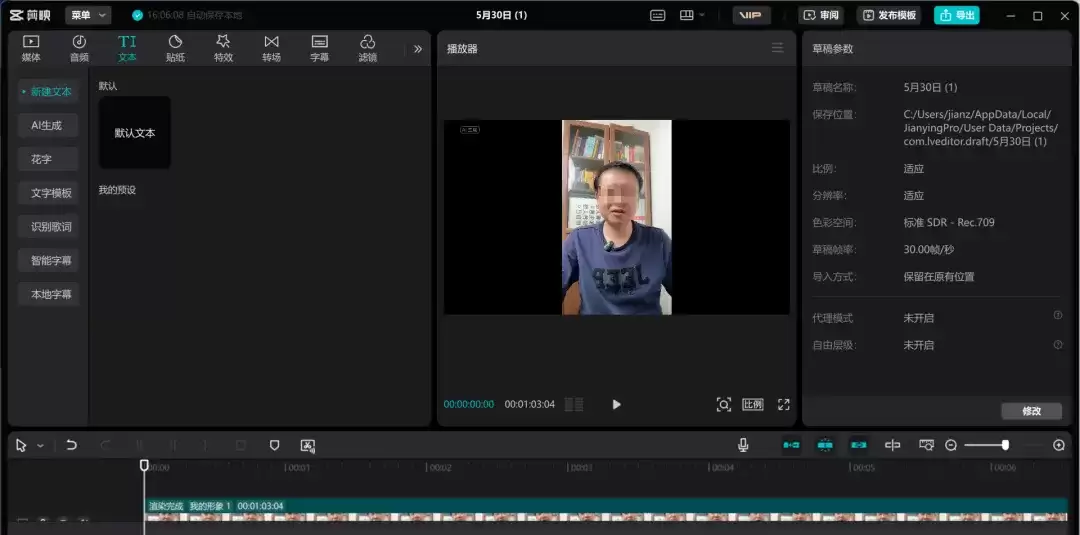Toggle auto snapping in timeline toolbar
The image size is (1080, 535).
pyautogui.click(x=825, y=445)
